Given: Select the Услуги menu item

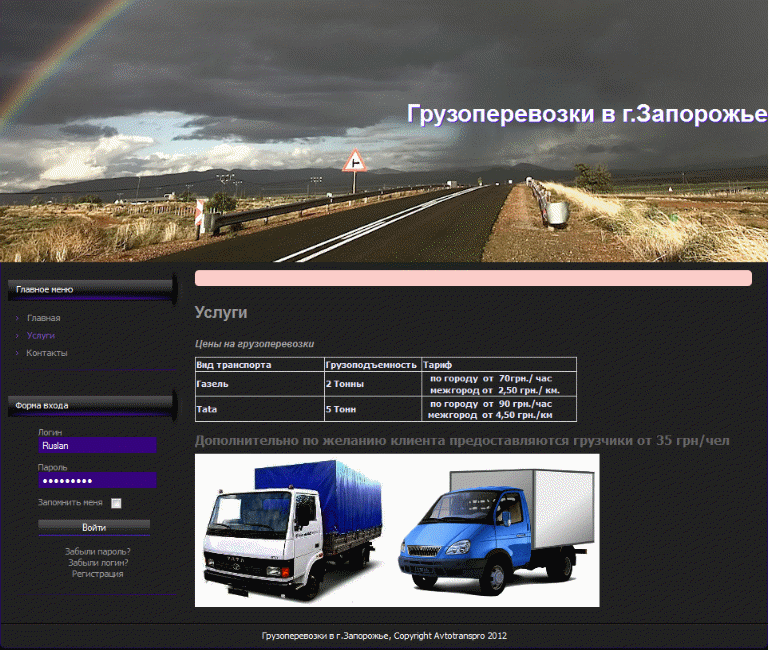Looking at the screenshot, I should coord(41,336).
